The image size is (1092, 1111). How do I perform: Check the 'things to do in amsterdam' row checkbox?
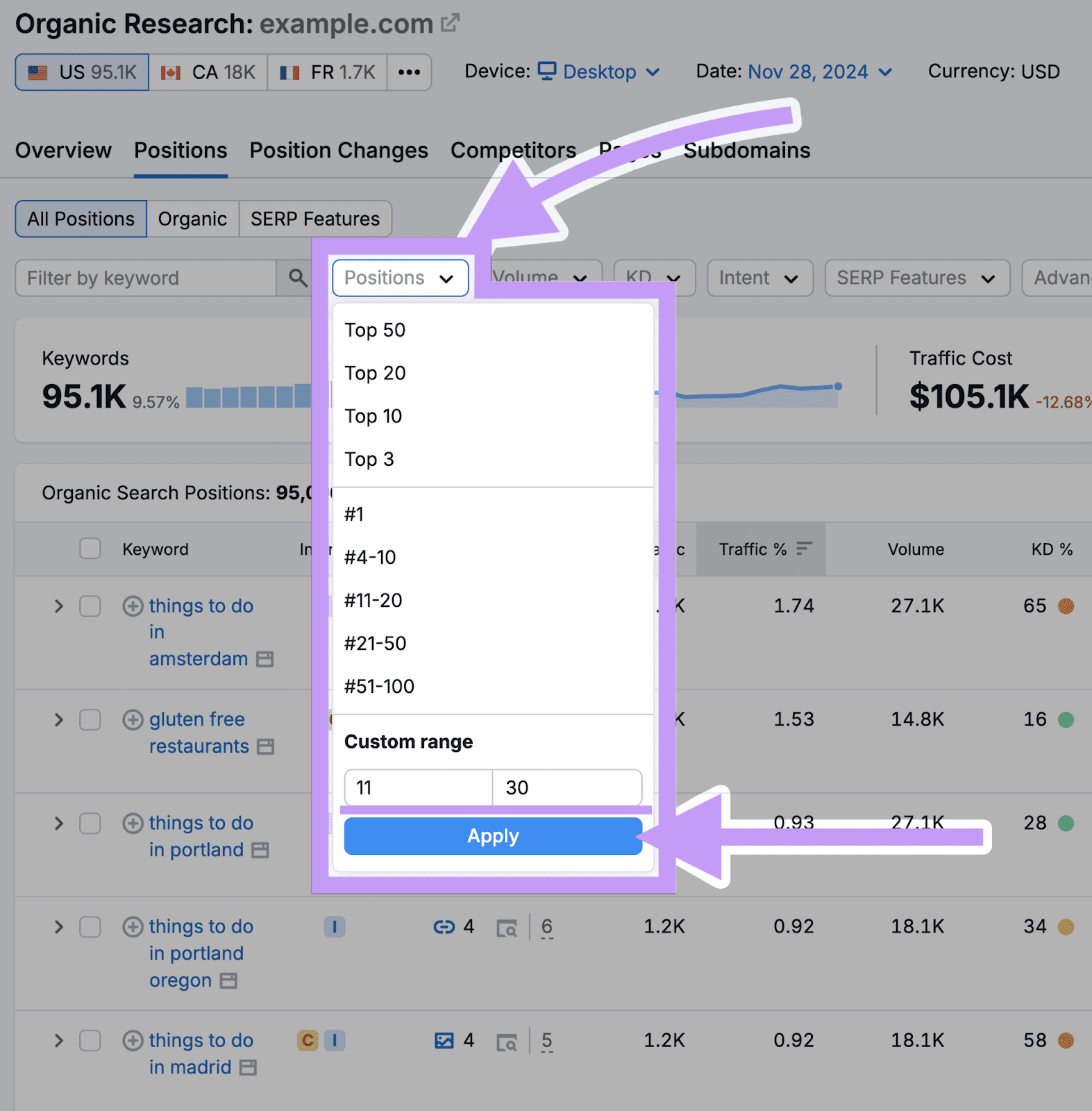(x=90, y=606)
